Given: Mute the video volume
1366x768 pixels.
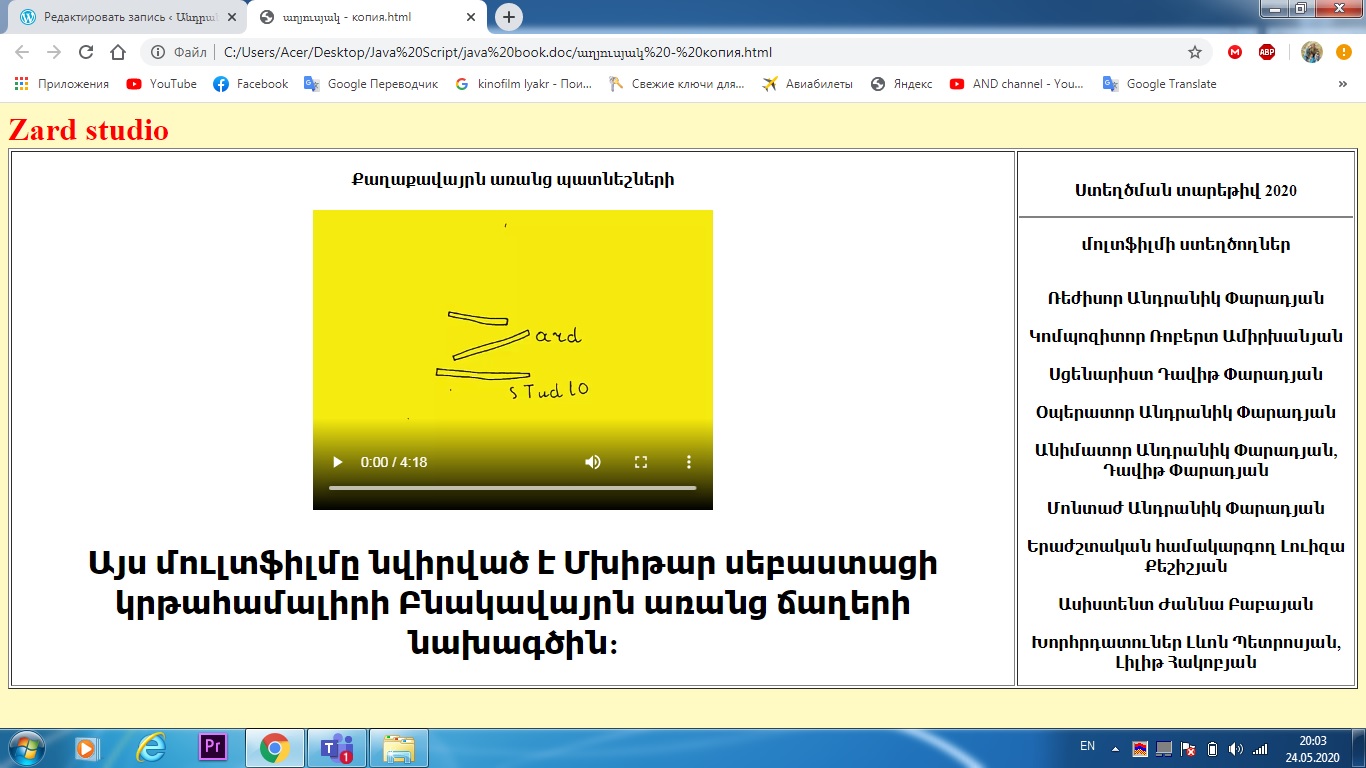Looking at the screenshot, I should pyautogui.click(x=593, y=462).
